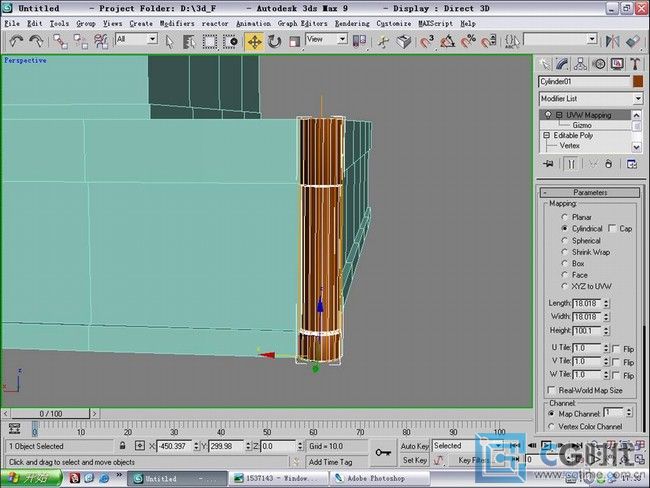650x488 pixels.
Task: Toggle Percent Snap icon
Action: [468, 41]
